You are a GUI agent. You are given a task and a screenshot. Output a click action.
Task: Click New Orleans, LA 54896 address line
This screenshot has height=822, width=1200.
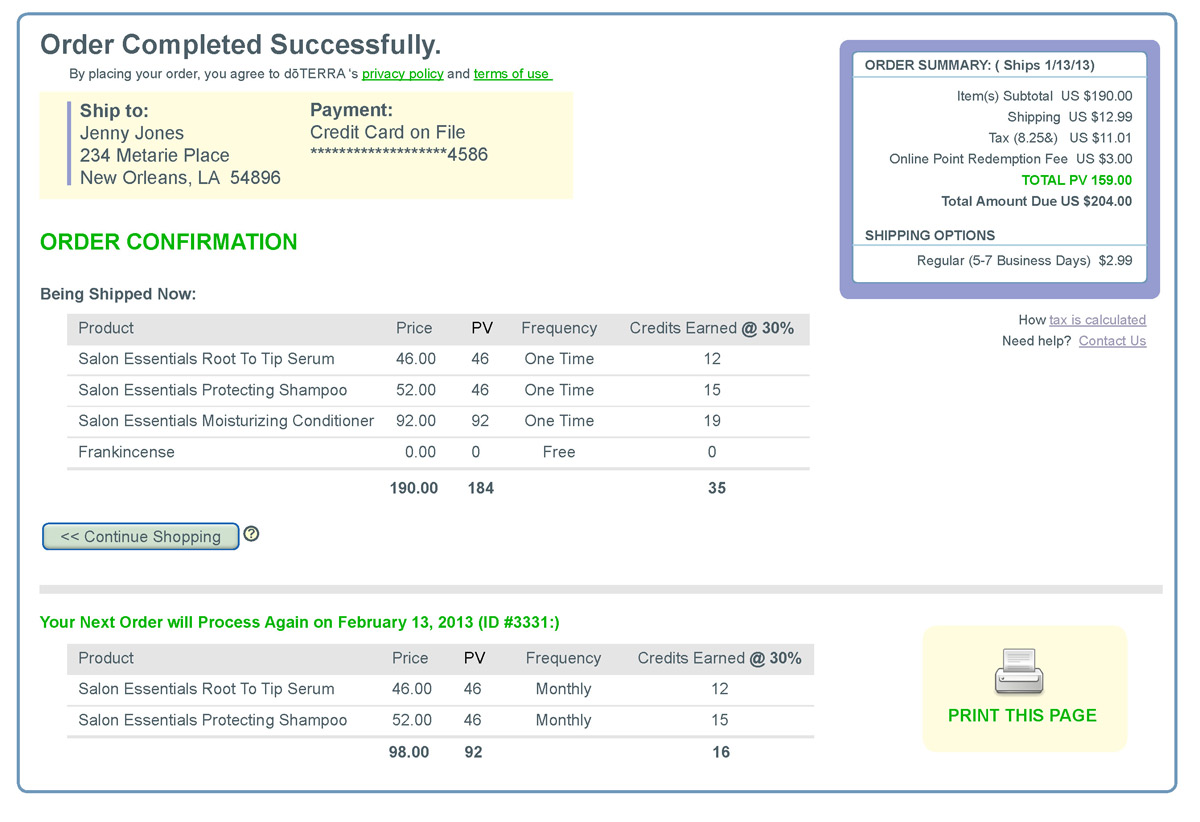click(180, 177)
